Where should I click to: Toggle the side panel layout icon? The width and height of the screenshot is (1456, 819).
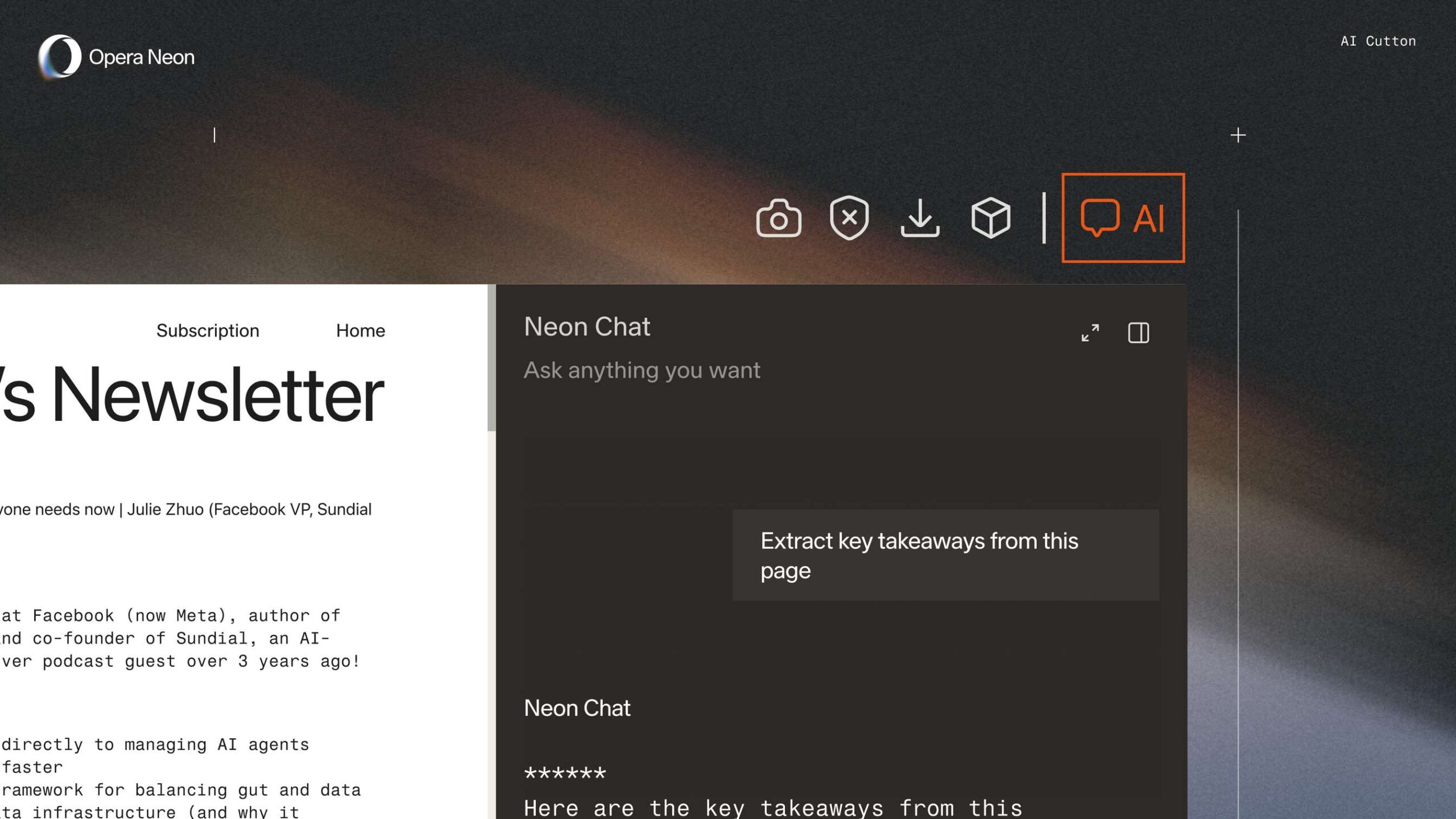pos(1138,333)
